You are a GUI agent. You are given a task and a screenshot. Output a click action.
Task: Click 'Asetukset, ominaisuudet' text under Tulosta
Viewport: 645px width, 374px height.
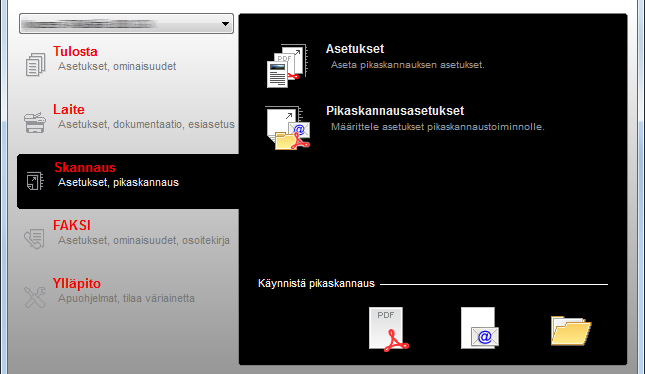117,67
